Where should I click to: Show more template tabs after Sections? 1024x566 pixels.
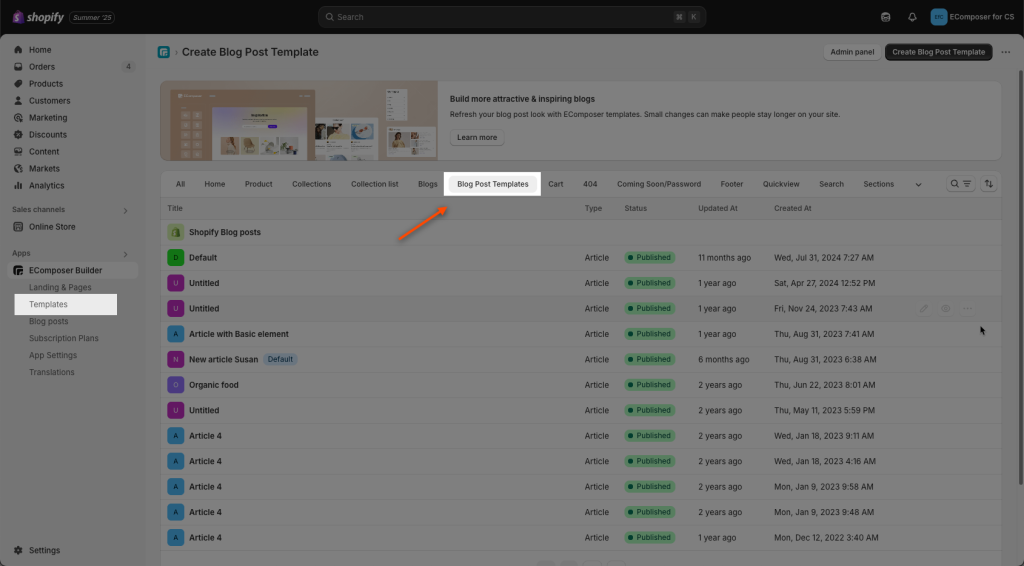coord(918,185)
